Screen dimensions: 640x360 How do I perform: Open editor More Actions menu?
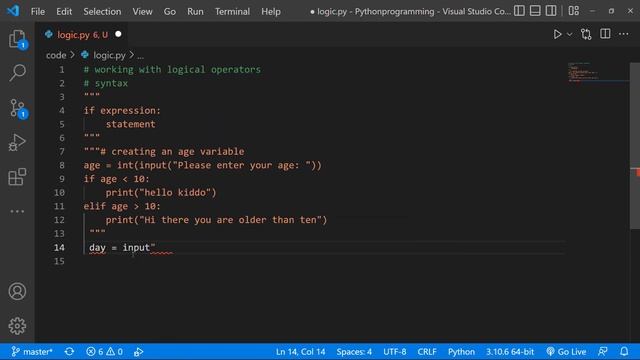pos(624,34)
